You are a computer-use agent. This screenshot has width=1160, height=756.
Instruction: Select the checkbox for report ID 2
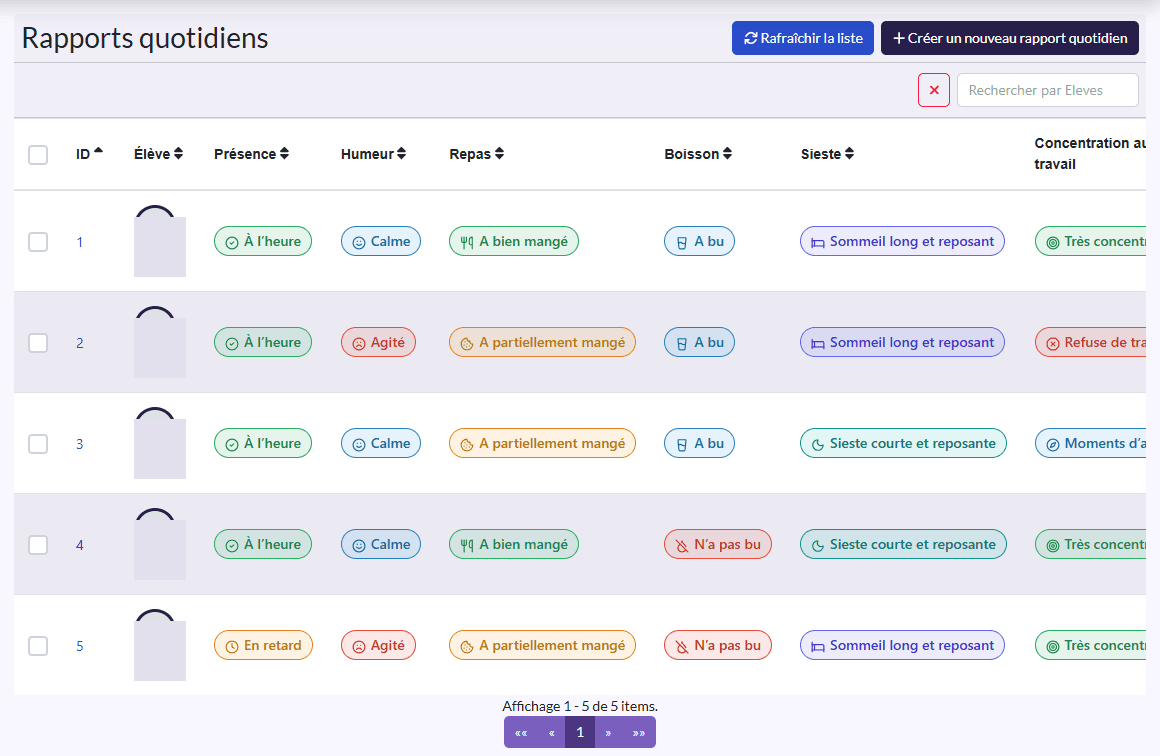[x=38, y=343]
